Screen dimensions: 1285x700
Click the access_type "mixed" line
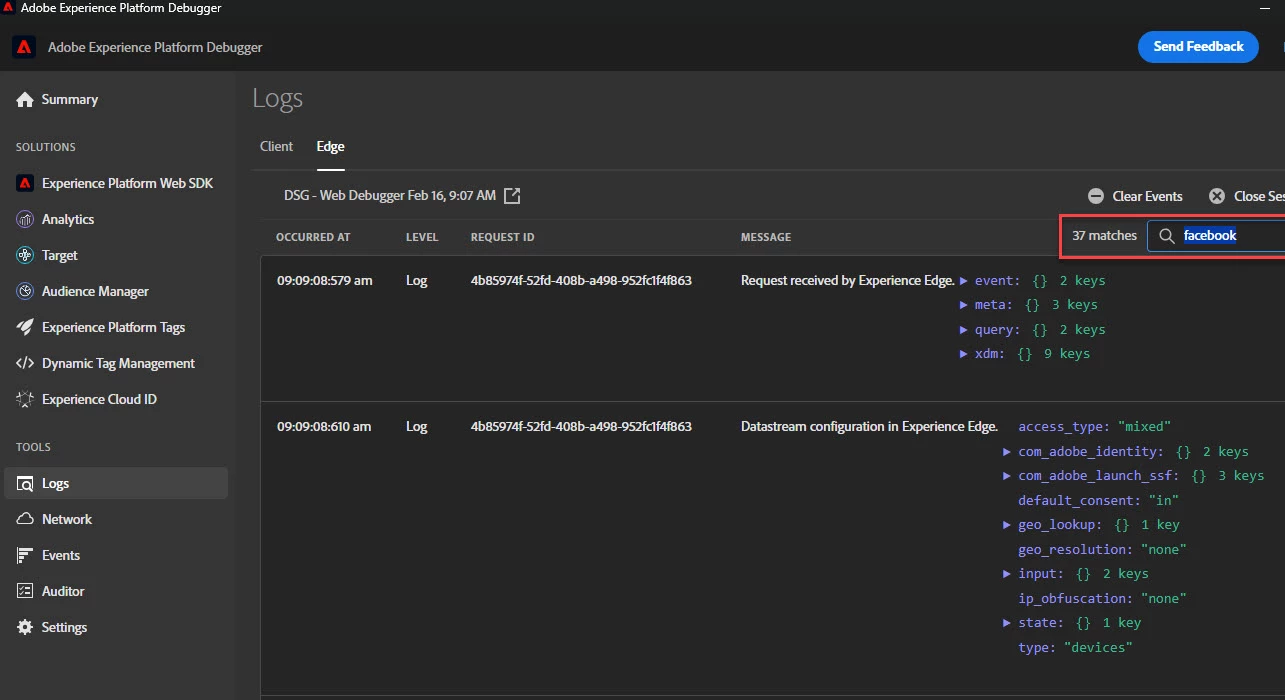pos(1094,427)
